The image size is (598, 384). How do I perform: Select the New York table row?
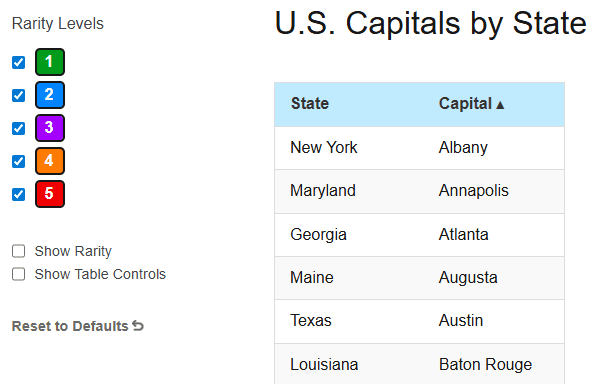(420, 148)
